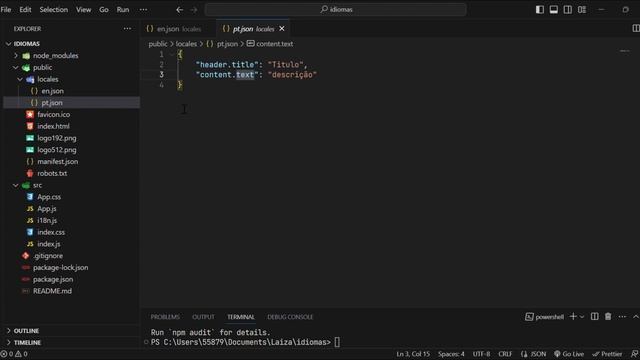The width and height of the screenshot is (640, 360).
Task: Open i18n.js file
Action: tap(47, 220)
